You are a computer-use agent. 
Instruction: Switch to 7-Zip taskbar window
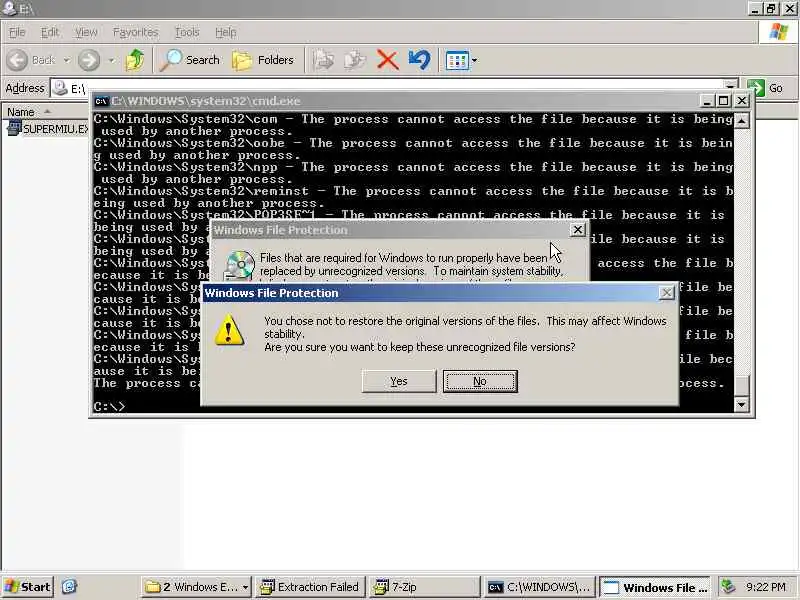(x=424, y=587)
